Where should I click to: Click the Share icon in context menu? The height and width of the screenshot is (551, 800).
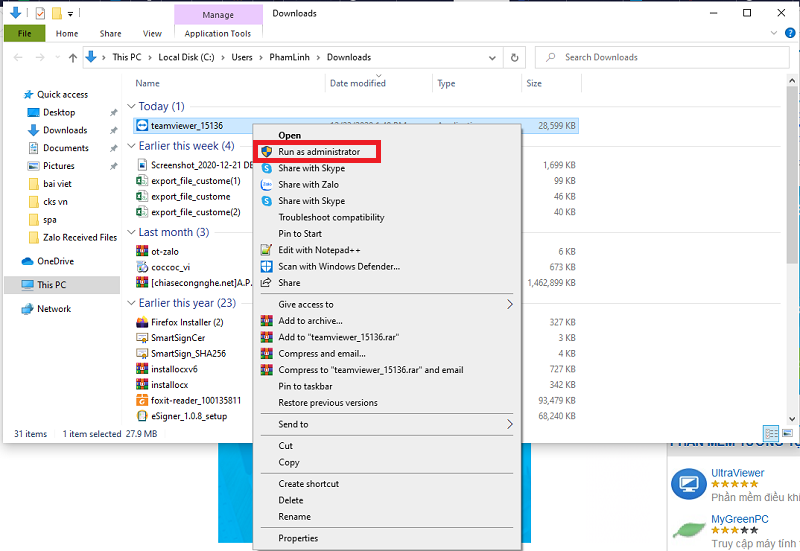[266, 283]
